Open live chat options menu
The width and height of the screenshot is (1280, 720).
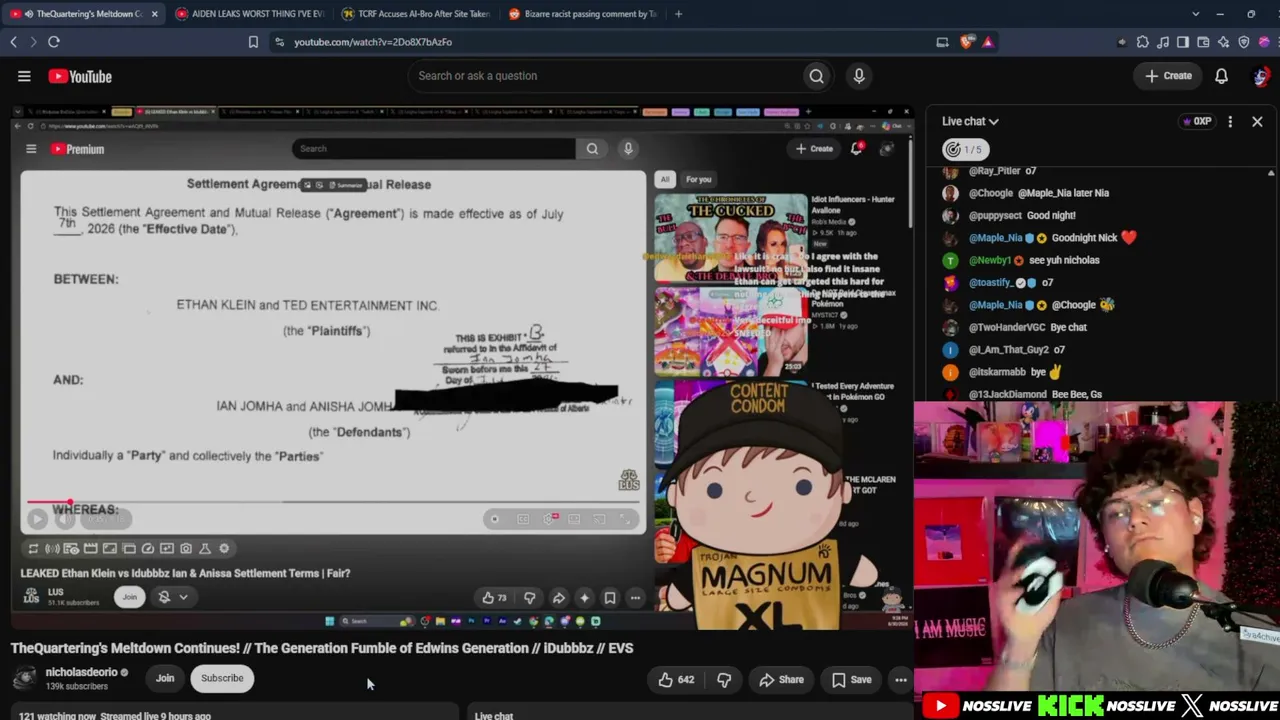coord(1230,121)
